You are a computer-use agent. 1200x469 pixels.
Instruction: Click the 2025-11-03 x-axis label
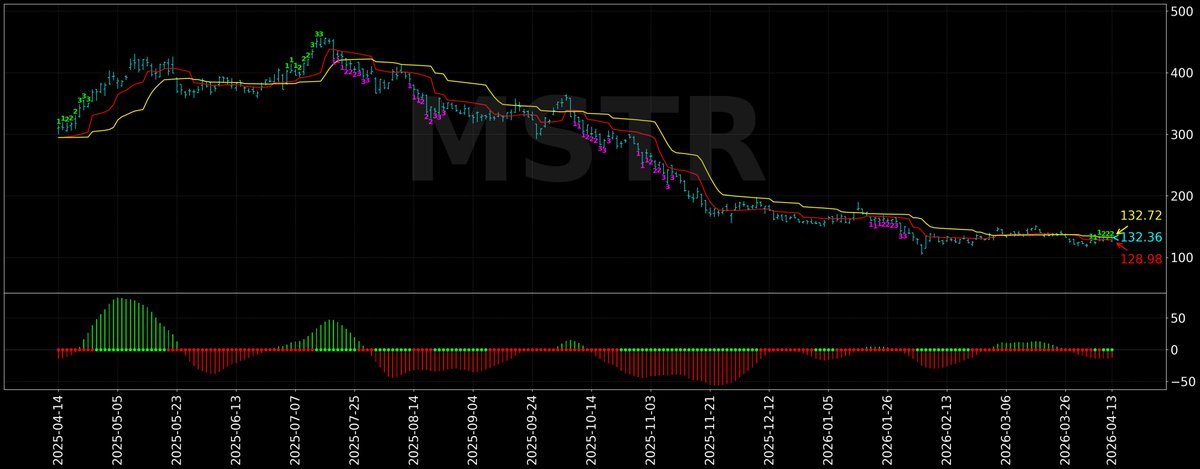point(651,428)
